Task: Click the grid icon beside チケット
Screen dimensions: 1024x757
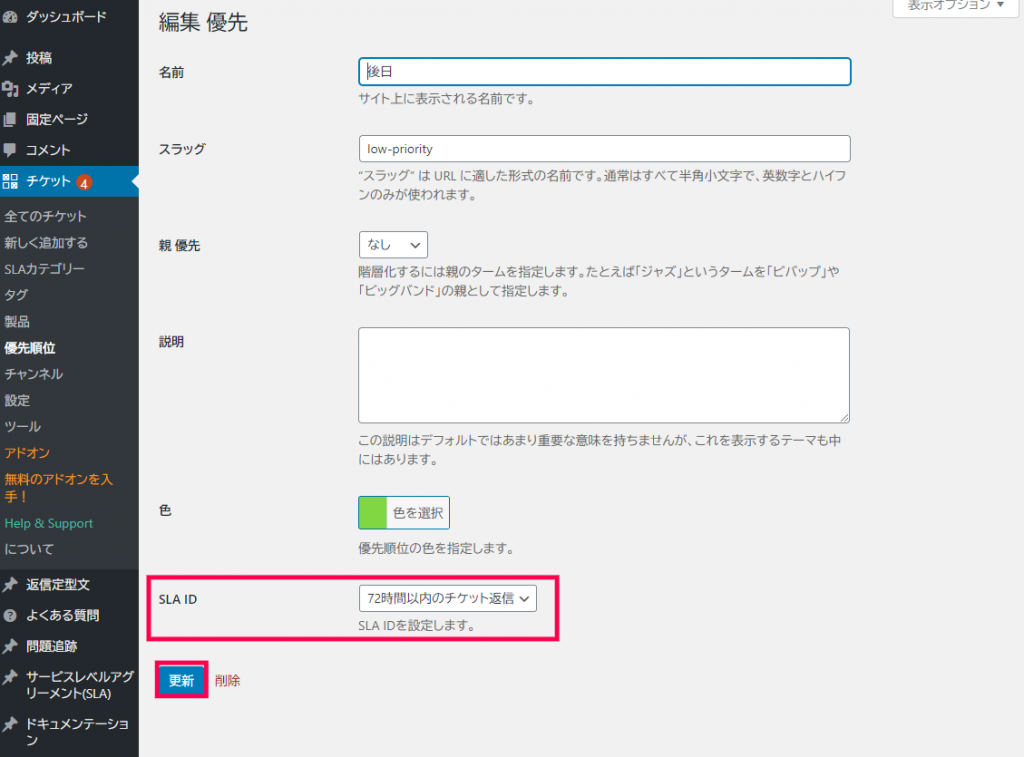Action: pos(10,181)
